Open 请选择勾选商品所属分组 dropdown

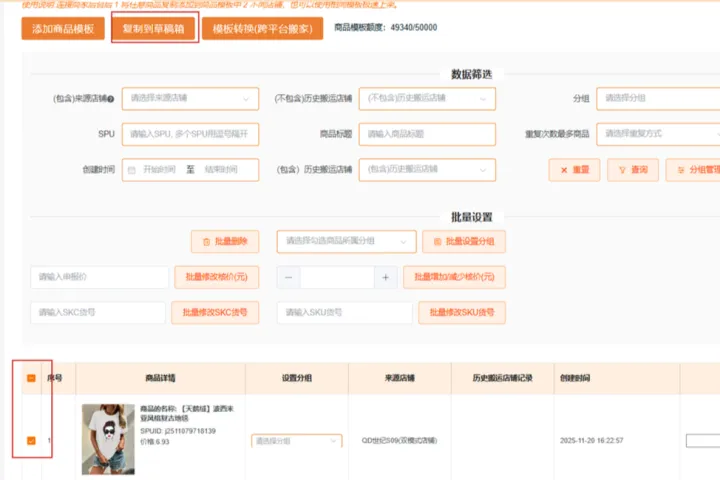(x=347, y=242)
